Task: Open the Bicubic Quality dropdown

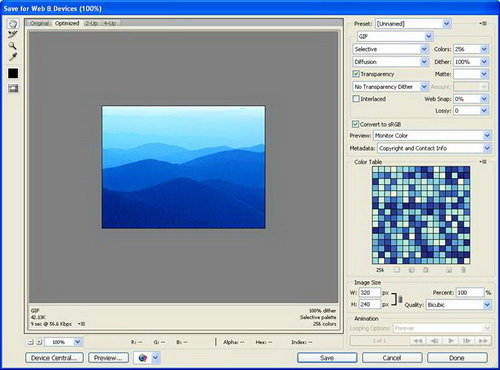Action: (458, 305)
